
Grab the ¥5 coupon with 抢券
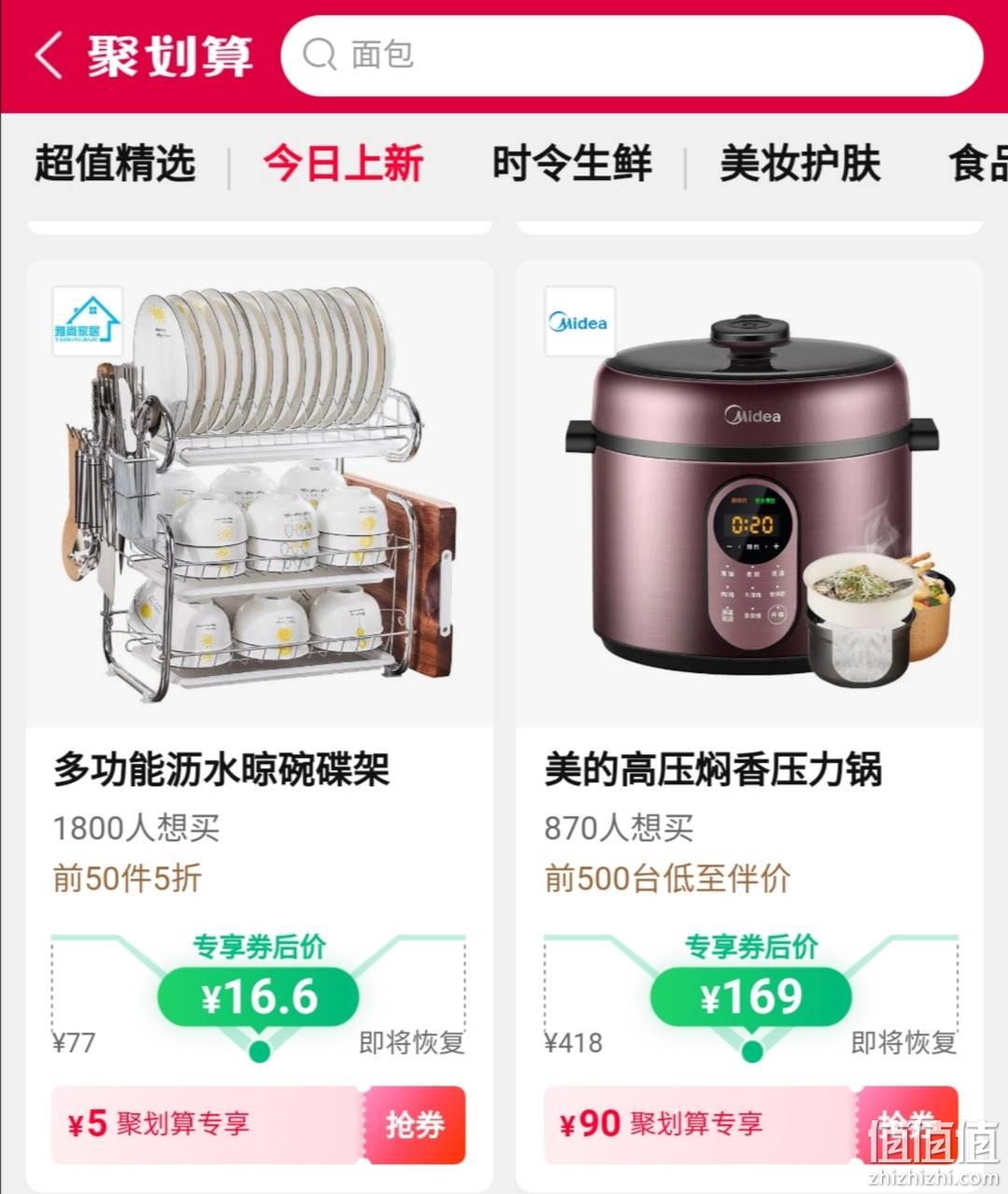(x=414, y=1125)
